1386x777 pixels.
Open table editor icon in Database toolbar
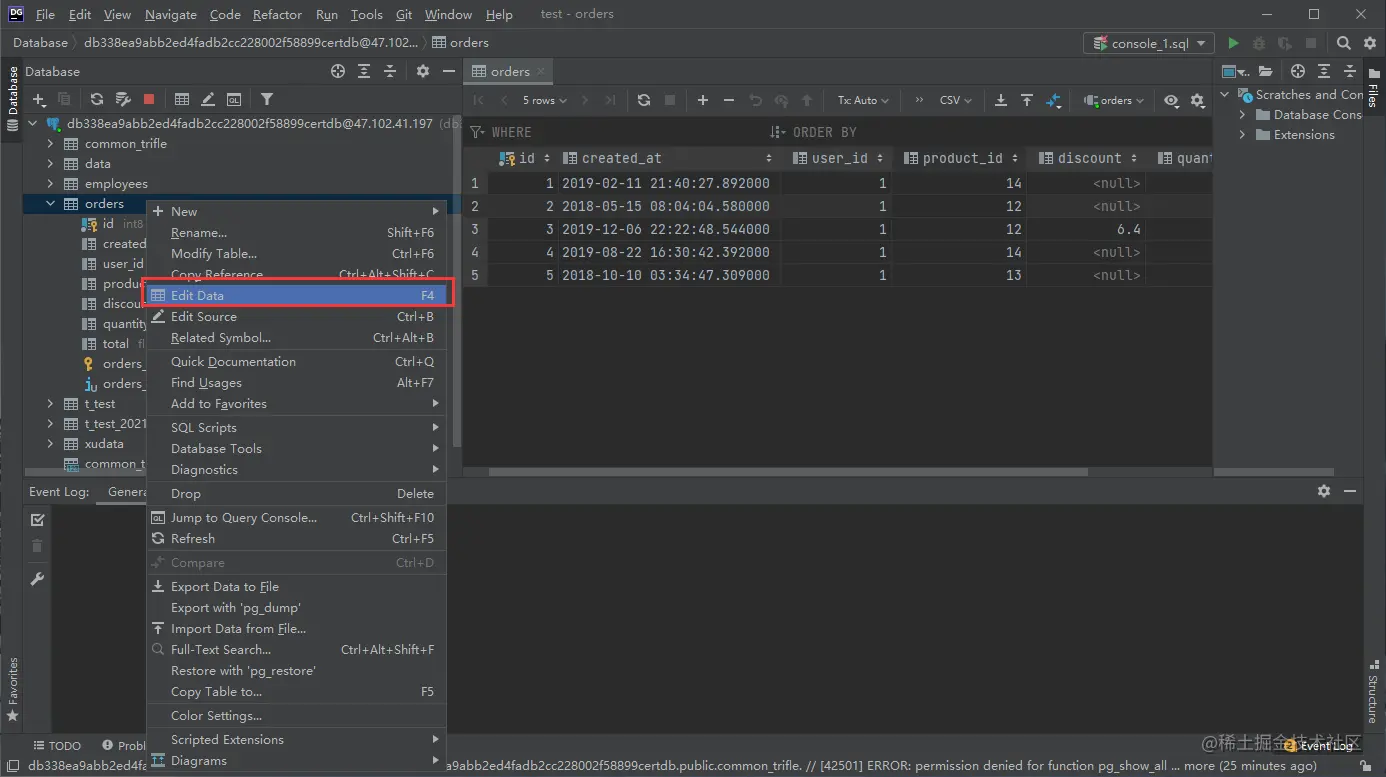[x=182, y=99]
